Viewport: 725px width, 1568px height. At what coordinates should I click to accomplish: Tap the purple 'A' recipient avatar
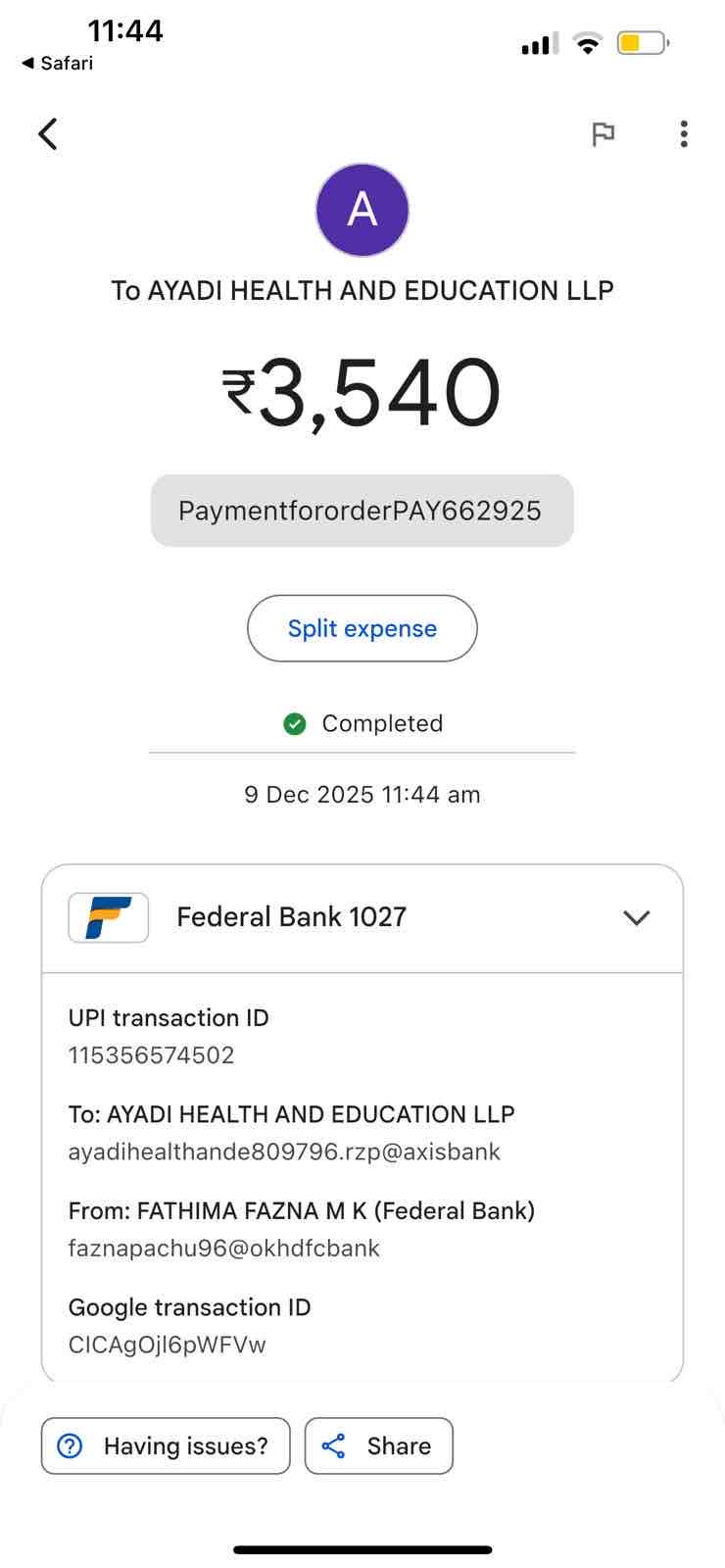pos(362,210)
